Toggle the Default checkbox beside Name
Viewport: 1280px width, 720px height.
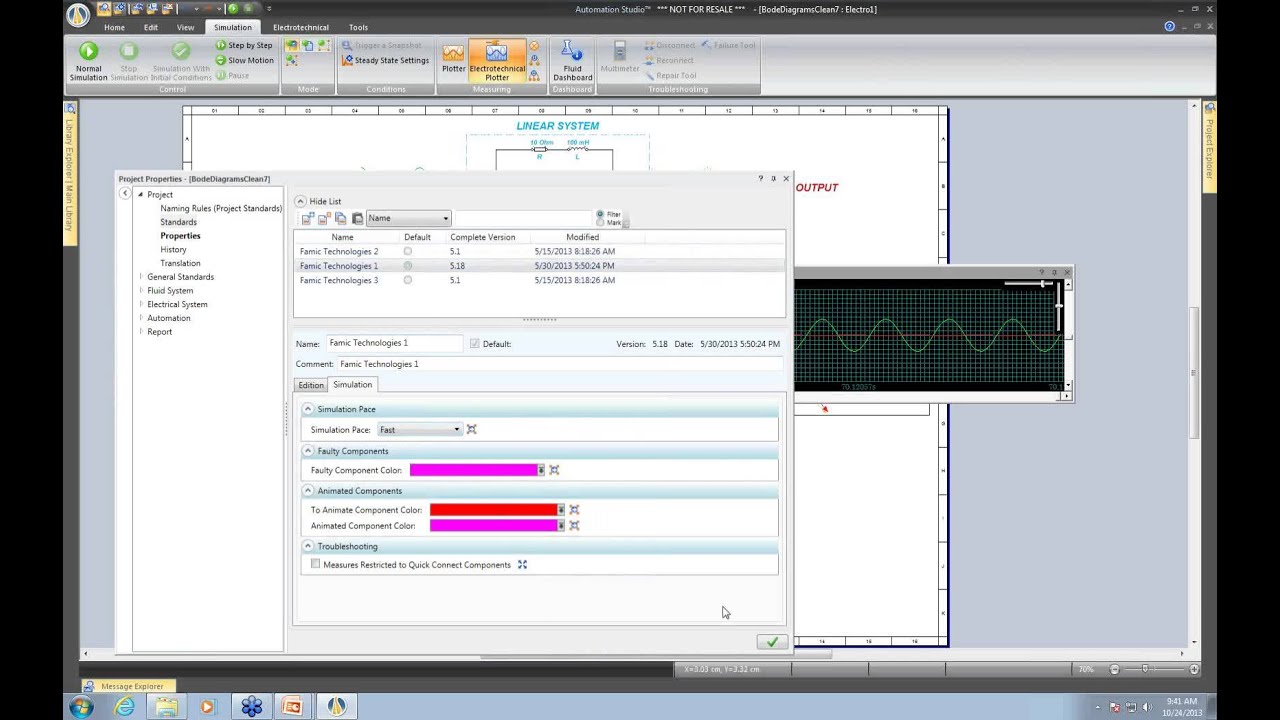pyautogui.click(x=475, y=343)
